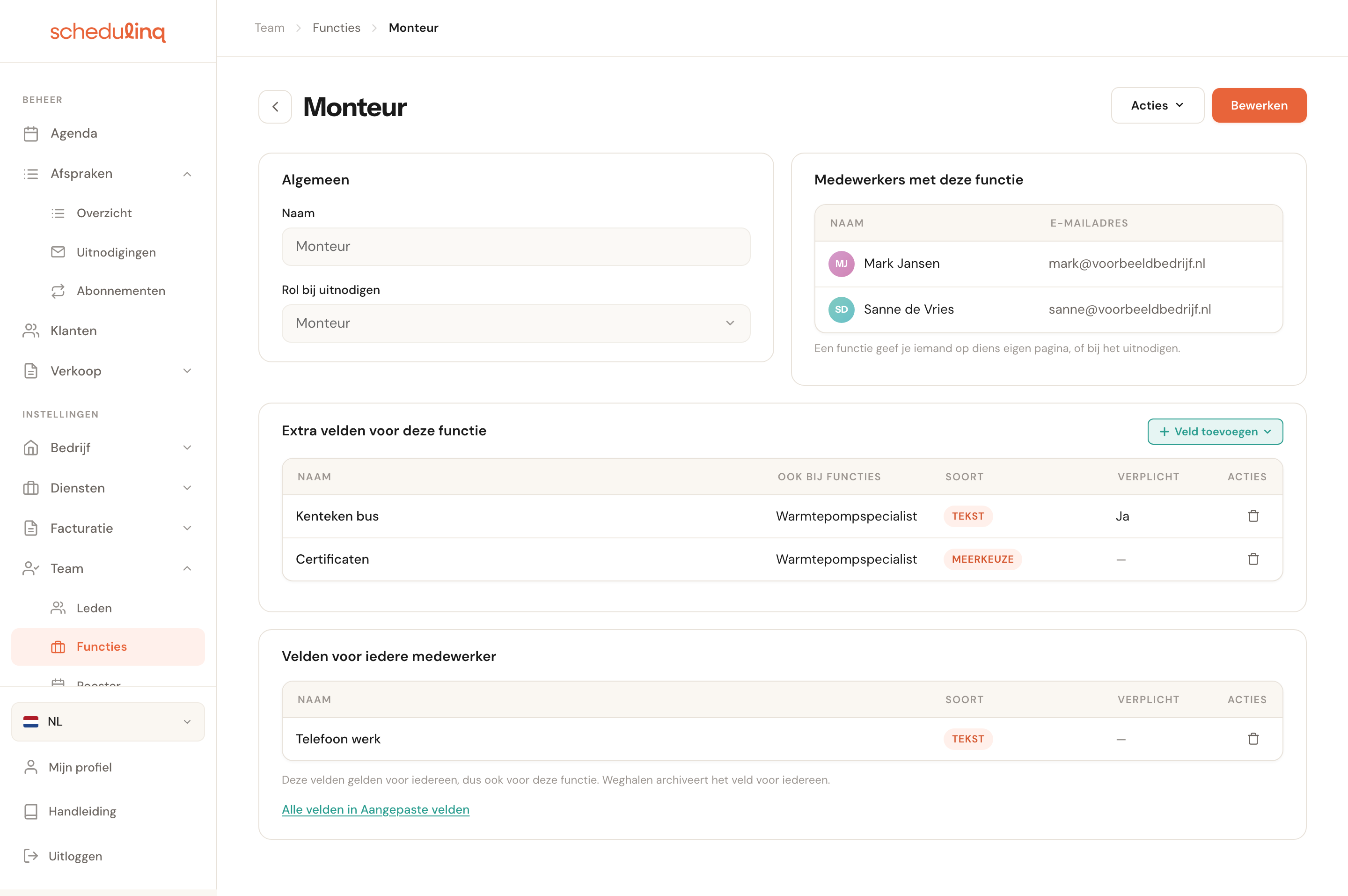Viewport: 1348px width, 896px height.
Task: Click the Naam input field
Action: coord(516,246)
